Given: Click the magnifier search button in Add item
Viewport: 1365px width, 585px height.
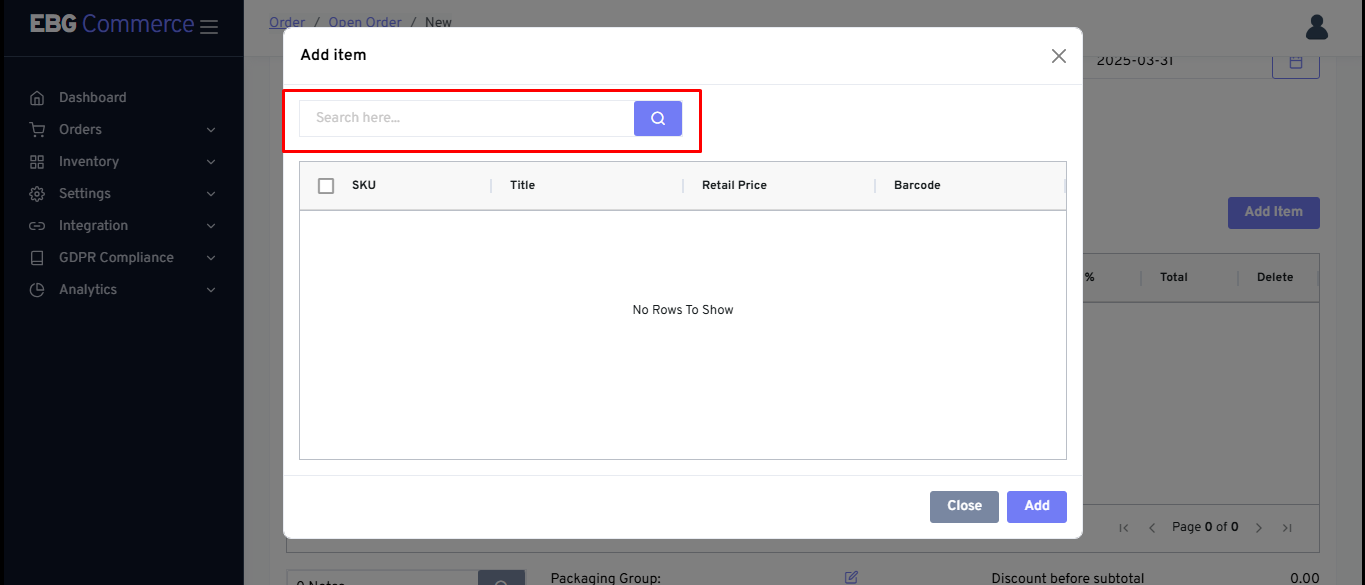Looking at the screenshot, I should pyautogui.click(x=657, y=118).
